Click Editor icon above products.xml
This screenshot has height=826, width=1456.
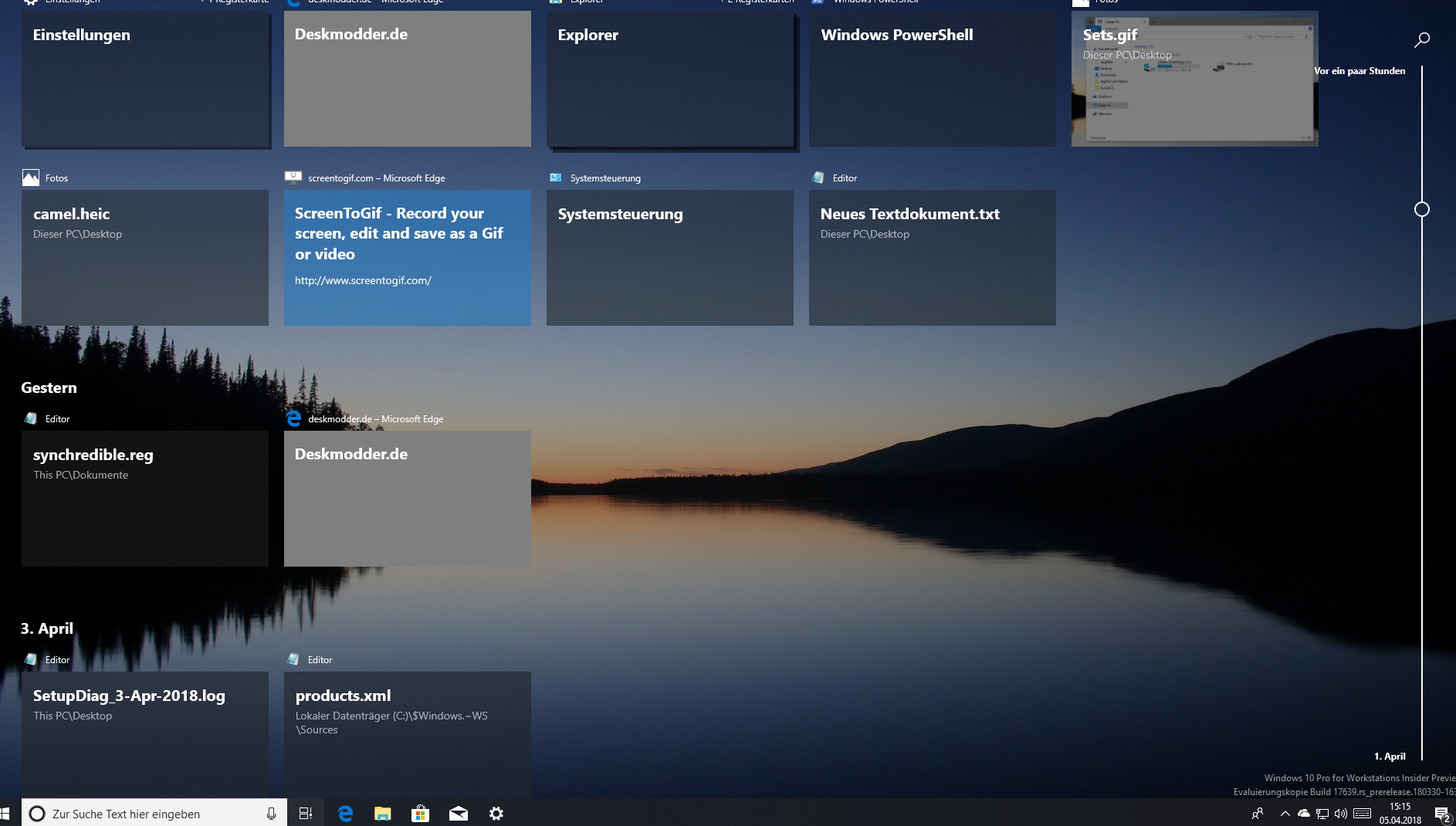(x=293, y=659)
